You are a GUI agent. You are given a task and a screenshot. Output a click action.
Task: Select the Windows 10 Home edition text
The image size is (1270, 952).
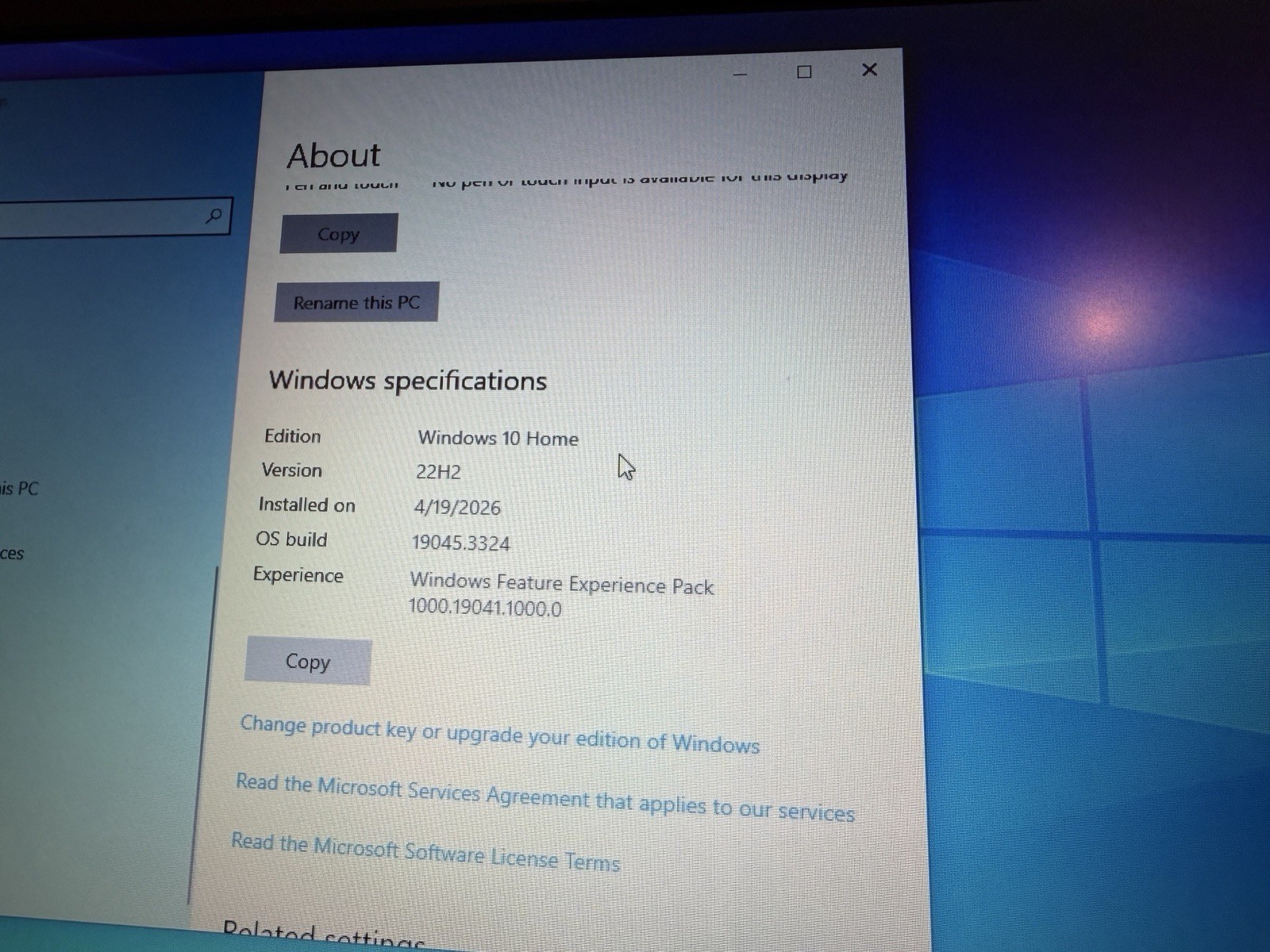coord(498,438)
